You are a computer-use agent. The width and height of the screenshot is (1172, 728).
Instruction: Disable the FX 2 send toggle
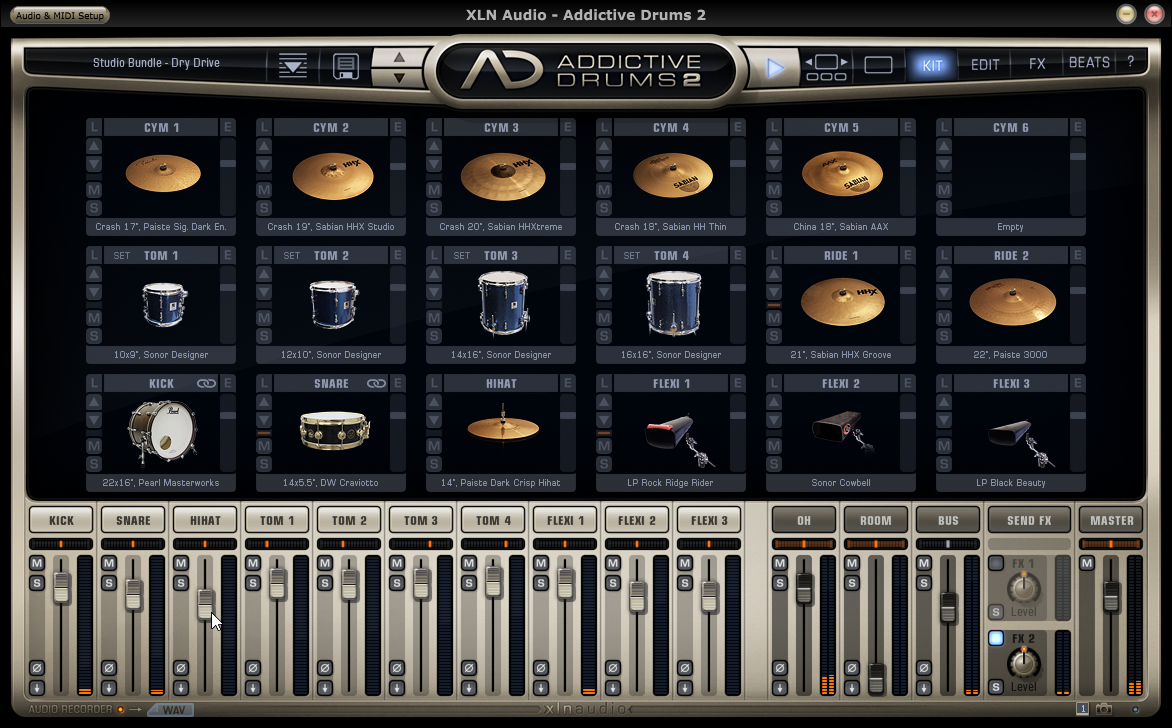coord(996,638)
